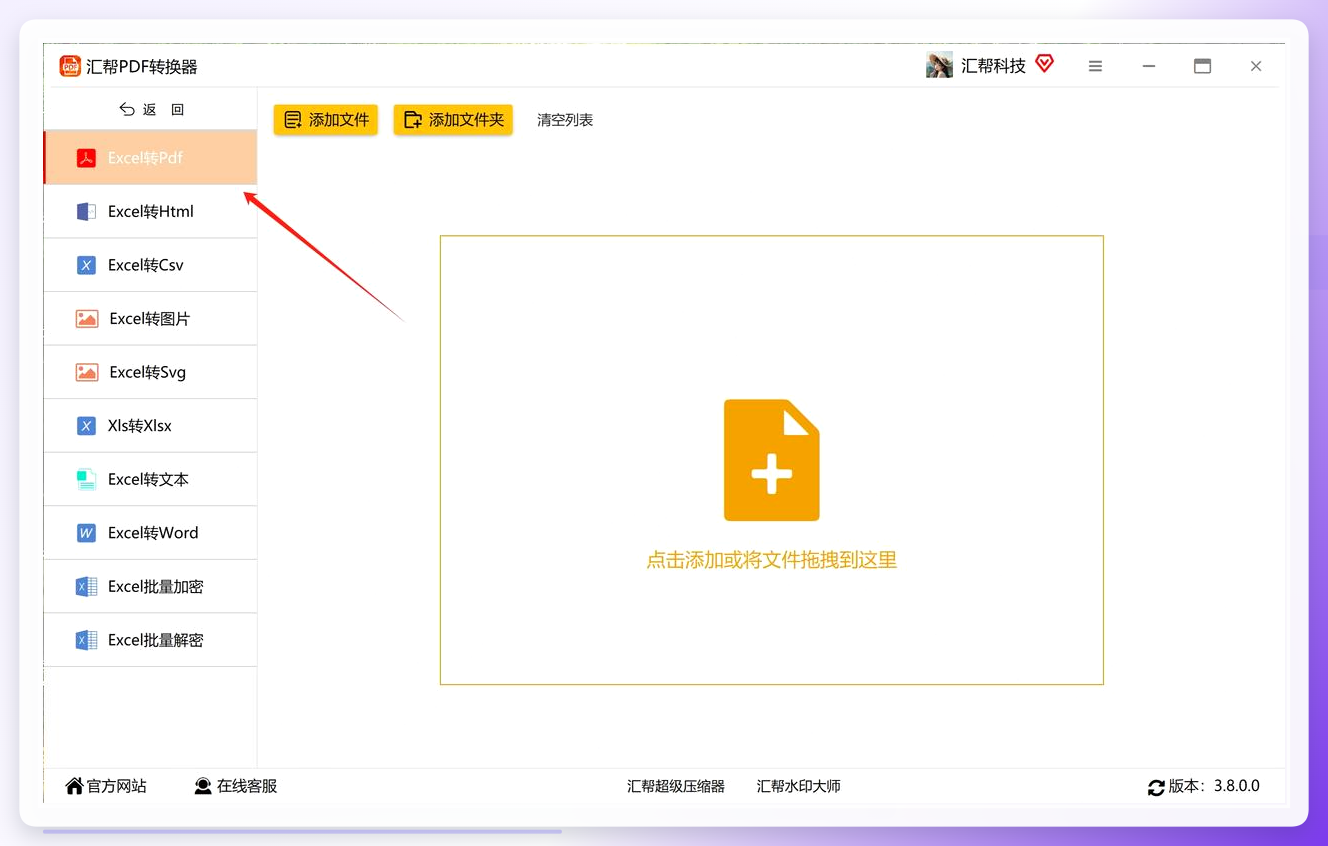Viewport: 1328px width, 846px height.
Task: Click the Xls转Xlsx icon
Action: (86, 426)
